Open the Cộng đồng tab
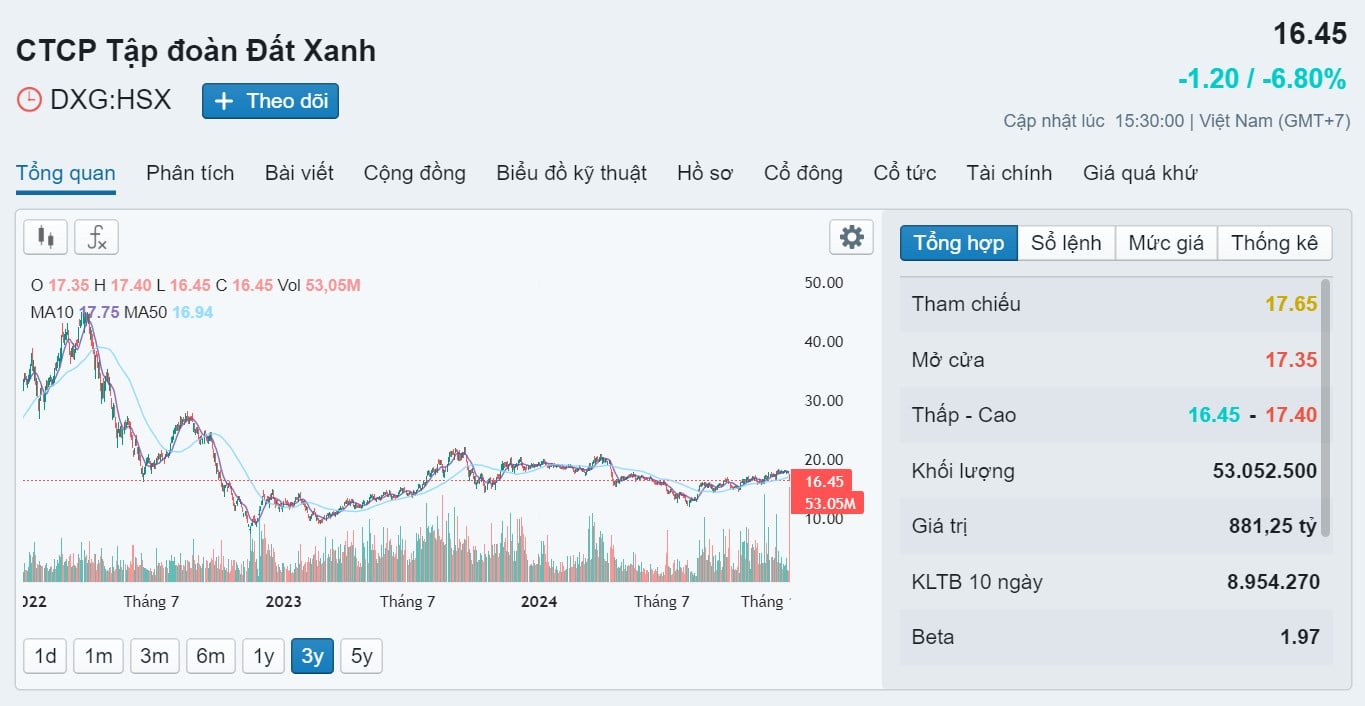This screenshot has height=706, width=1365. 415,173
